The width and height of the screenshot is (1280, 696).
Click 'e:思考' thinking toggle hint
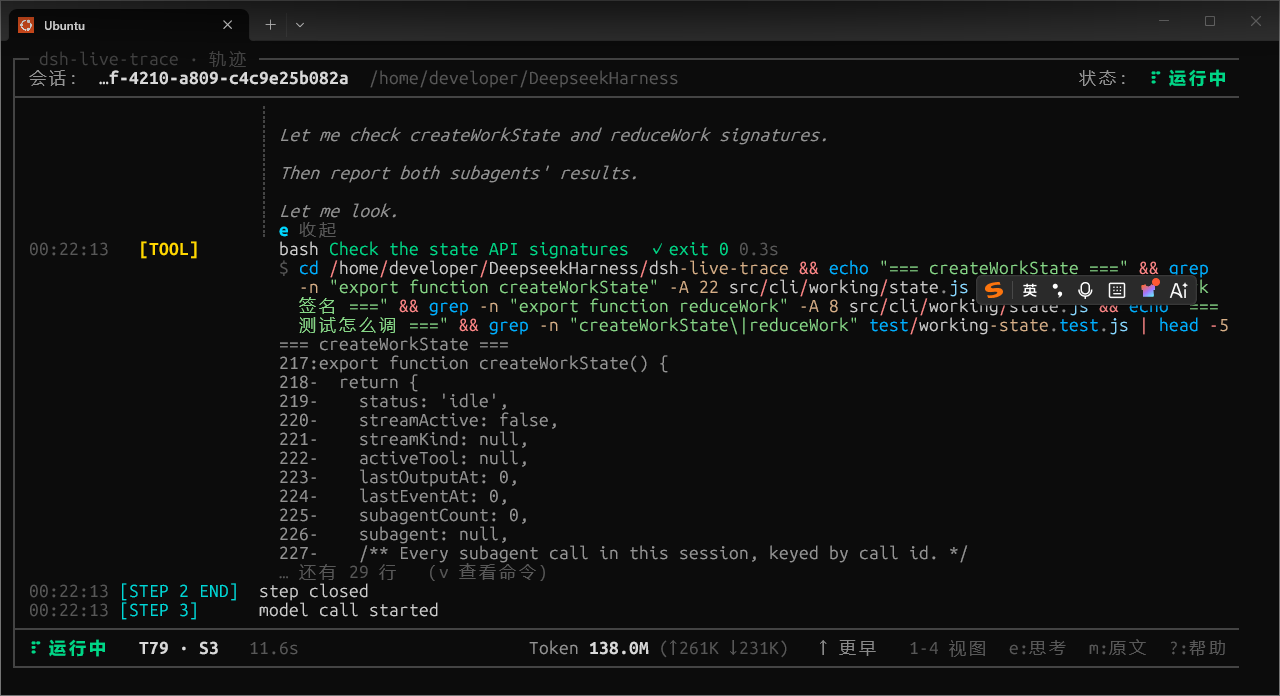(x=1037, y=648)
